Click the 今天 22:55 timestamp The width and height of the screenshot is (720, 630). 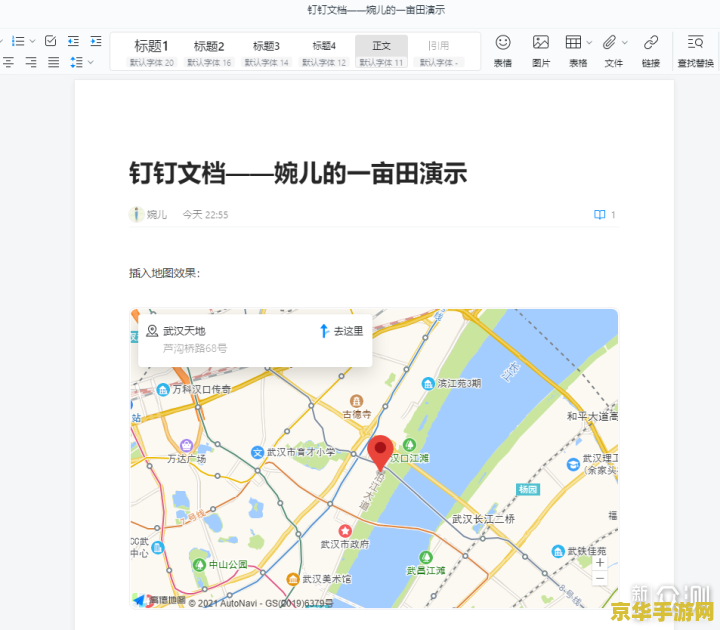(205, 214)
